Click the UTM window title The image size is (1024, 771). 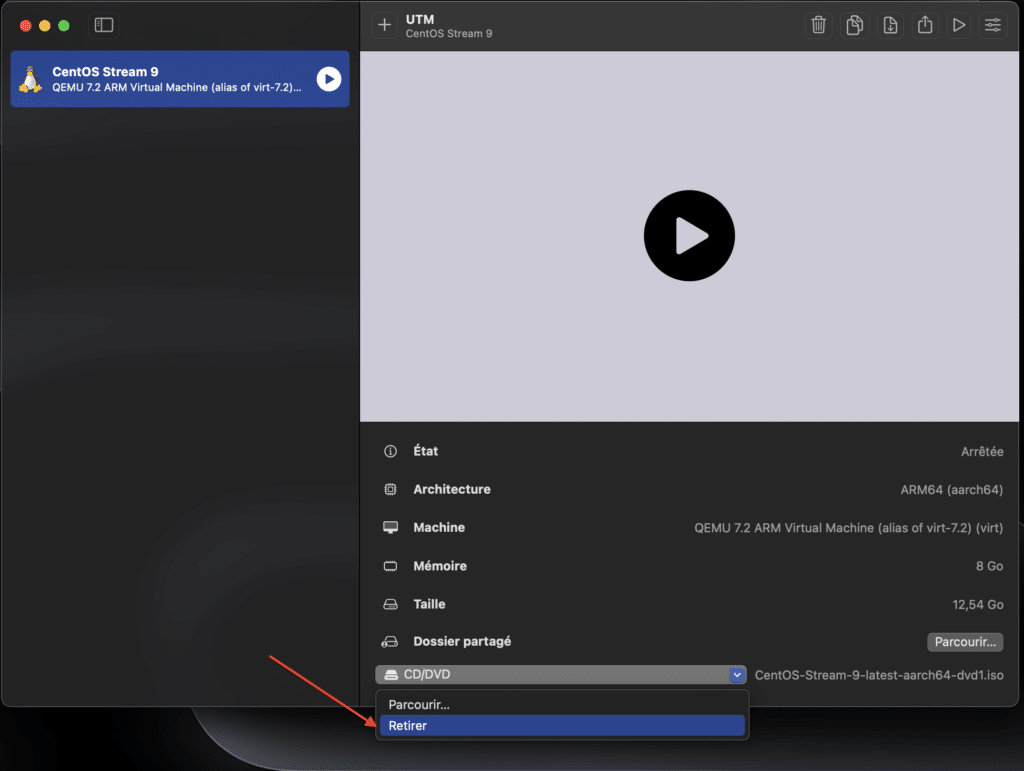(x=420, y=20)
